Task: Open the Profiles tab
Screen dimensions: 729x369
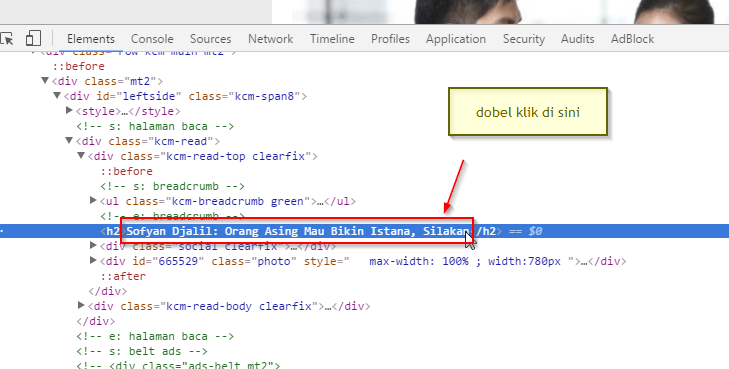Action: click(x=390, y=39)
